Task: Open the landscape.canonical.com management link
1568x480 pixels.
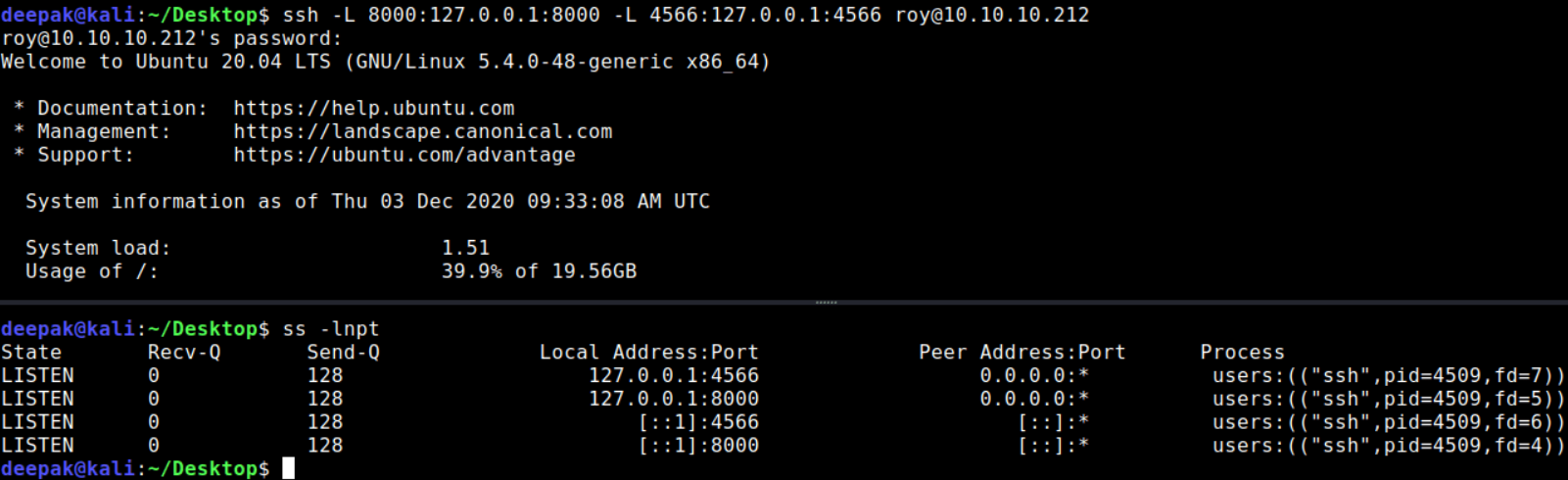Action: pyautogui.click(x=422, y=131)
